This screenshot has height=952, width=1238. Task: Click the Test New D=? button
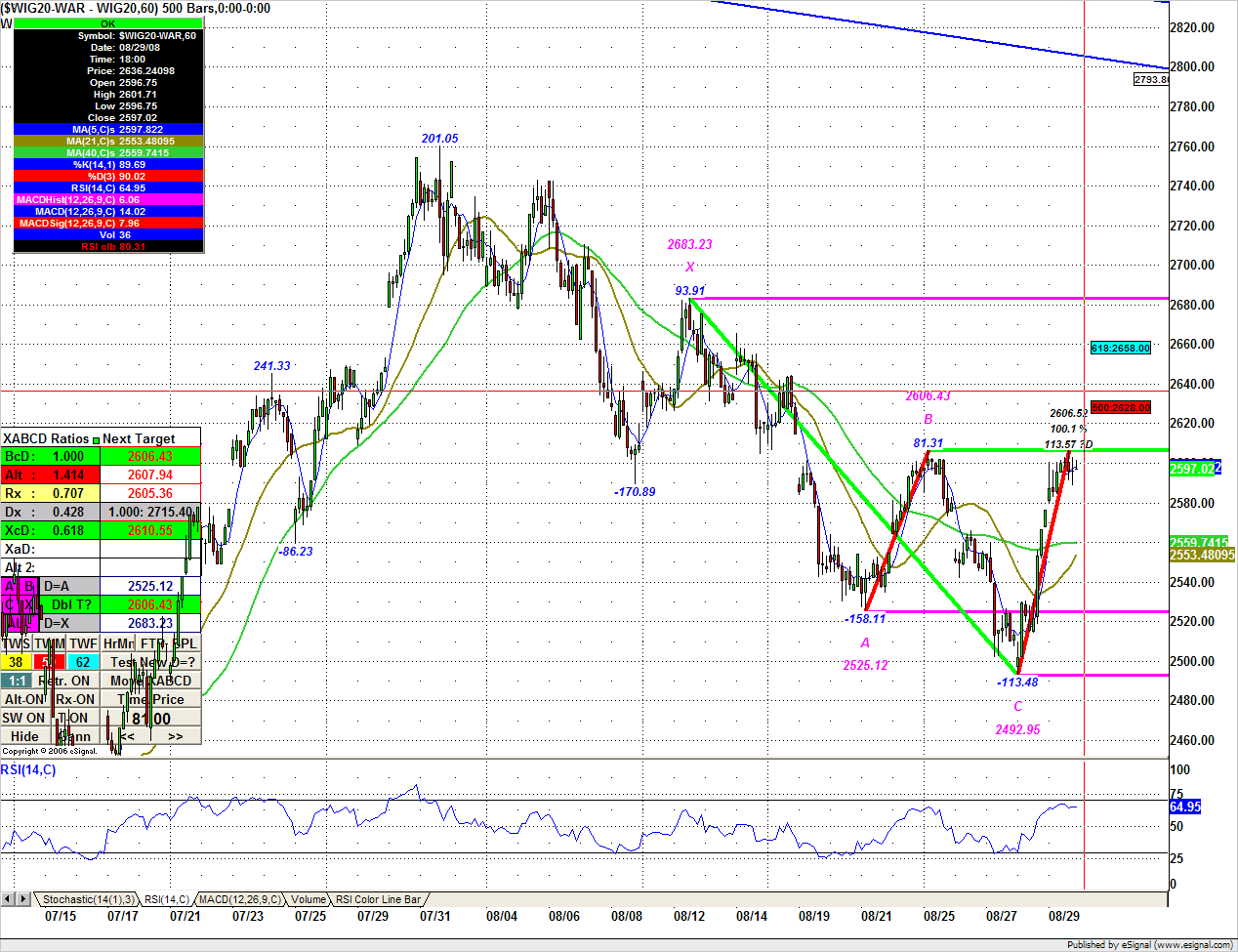pos(151,662)
